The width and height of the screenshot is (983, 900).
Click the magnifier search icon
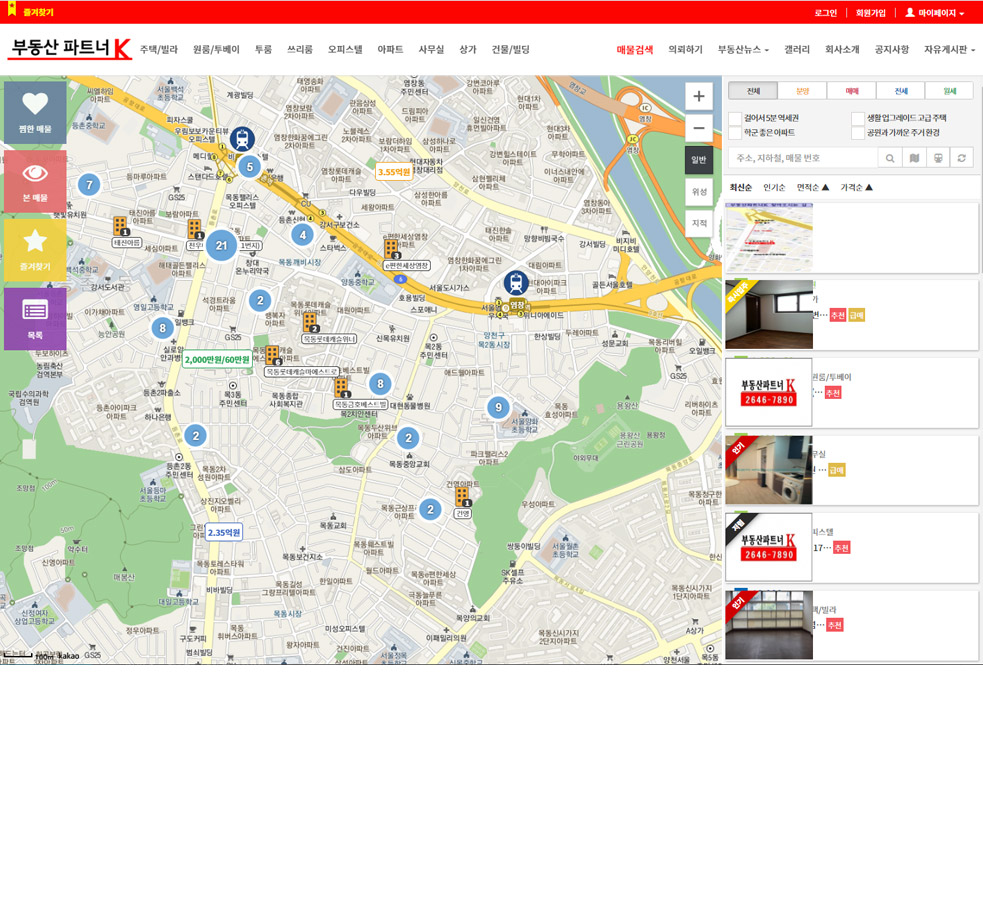(x=889, y=158)
